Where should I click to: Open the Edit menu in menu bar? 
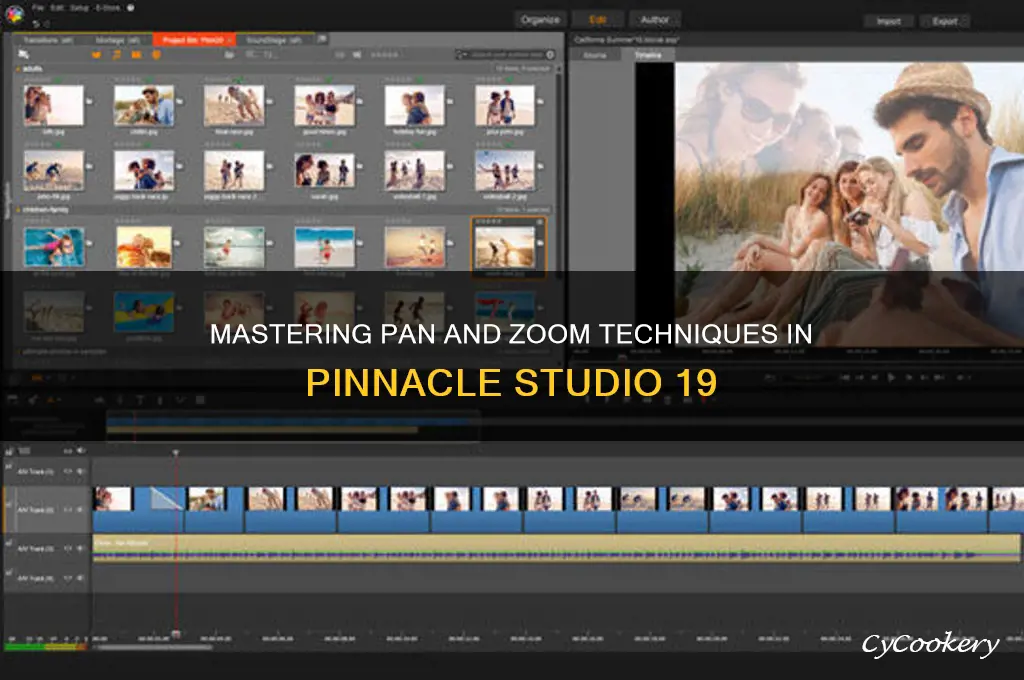(59, 8)
